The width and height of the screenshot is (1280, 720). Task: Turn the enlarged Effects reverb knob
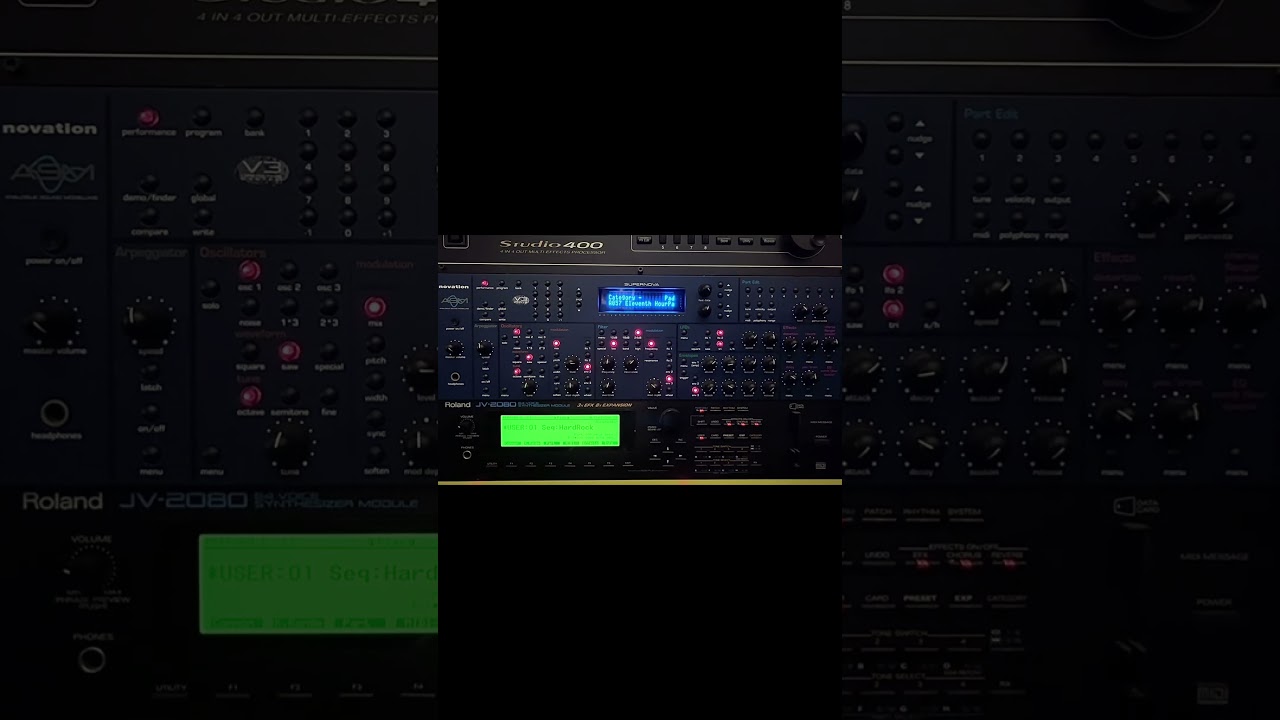(x=1179, y=309)
